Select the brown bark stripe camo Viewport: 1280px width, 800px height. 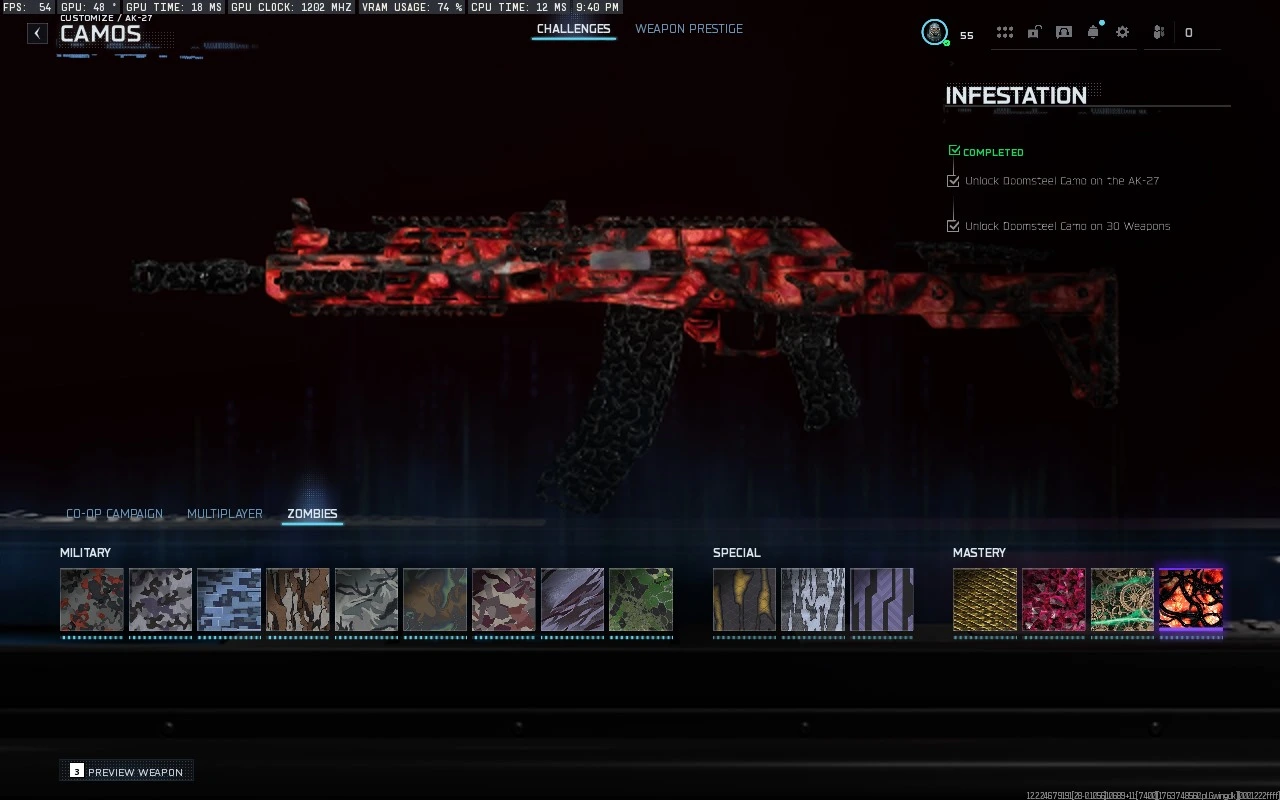coord(298,600)
